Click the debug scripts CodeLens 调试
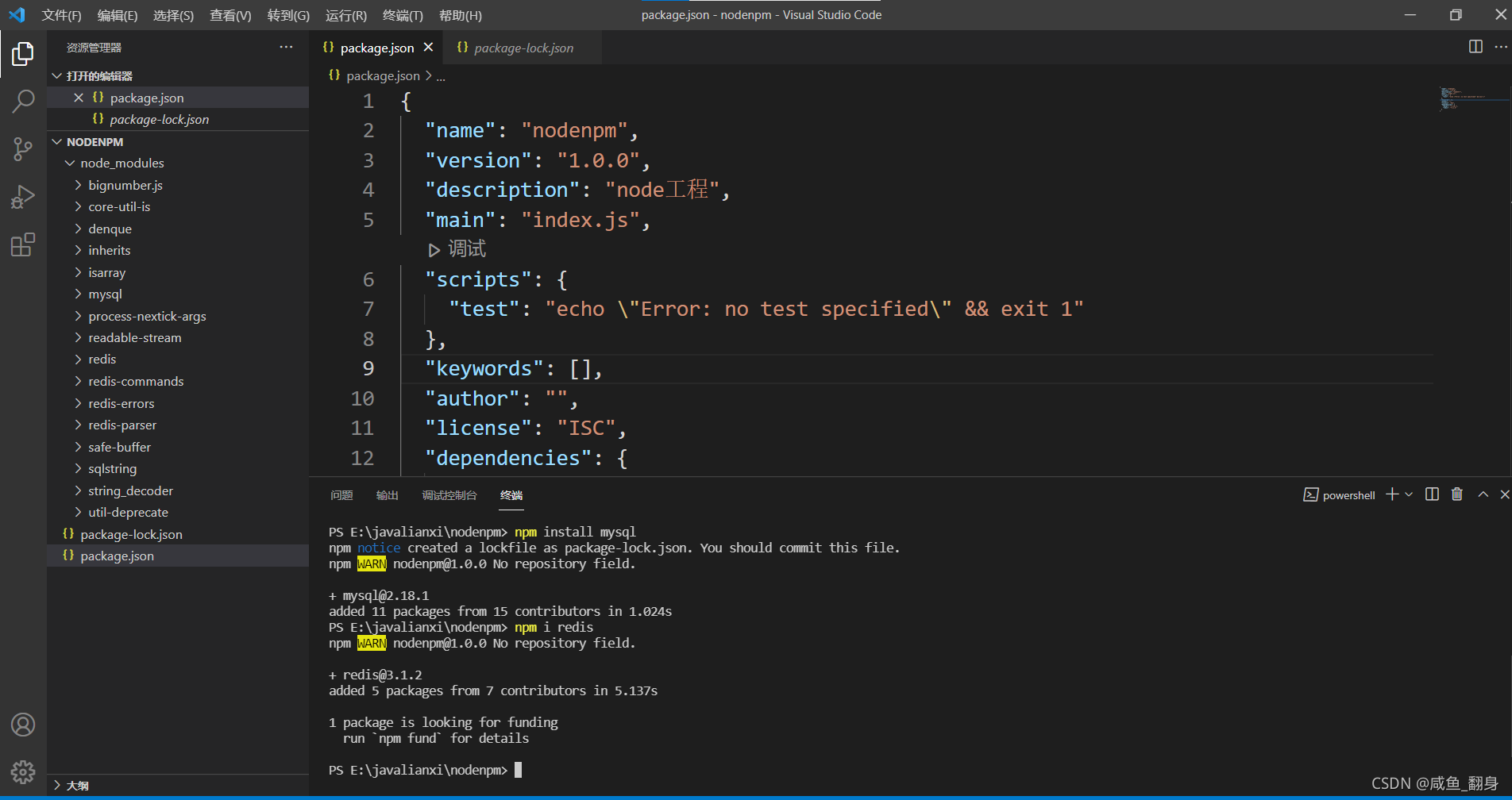 (x=457, y=249)
